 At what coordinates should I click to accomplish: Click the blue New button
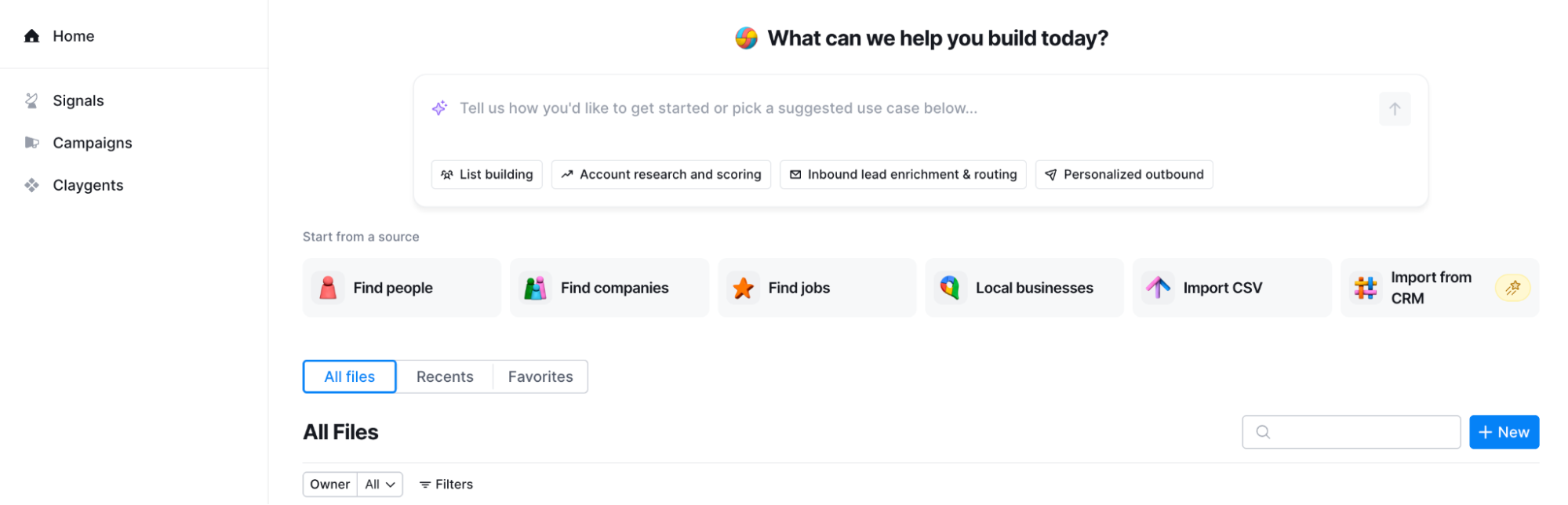(x=1504, y=432)
